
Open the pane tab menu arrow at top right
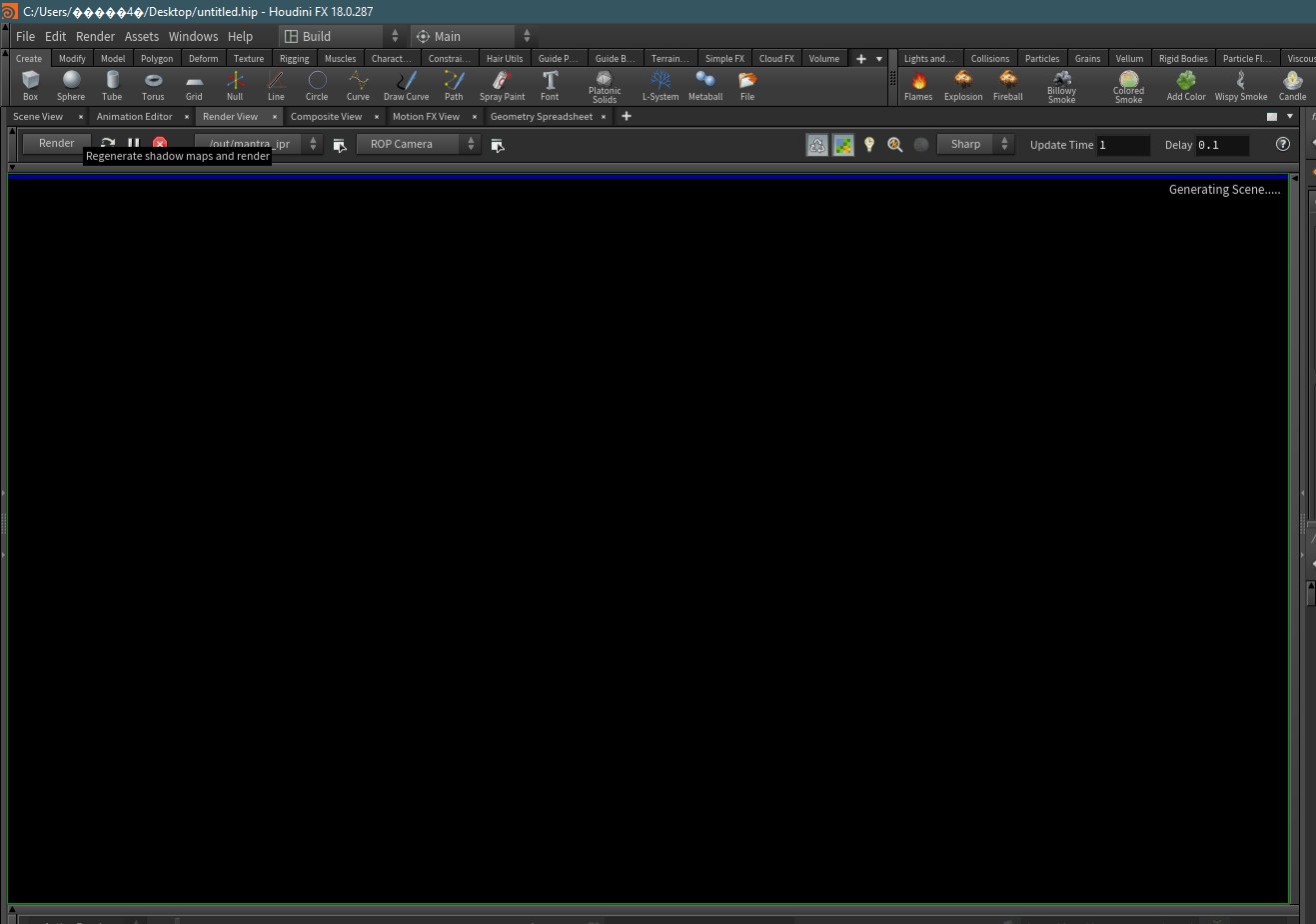coord(1290,117)
